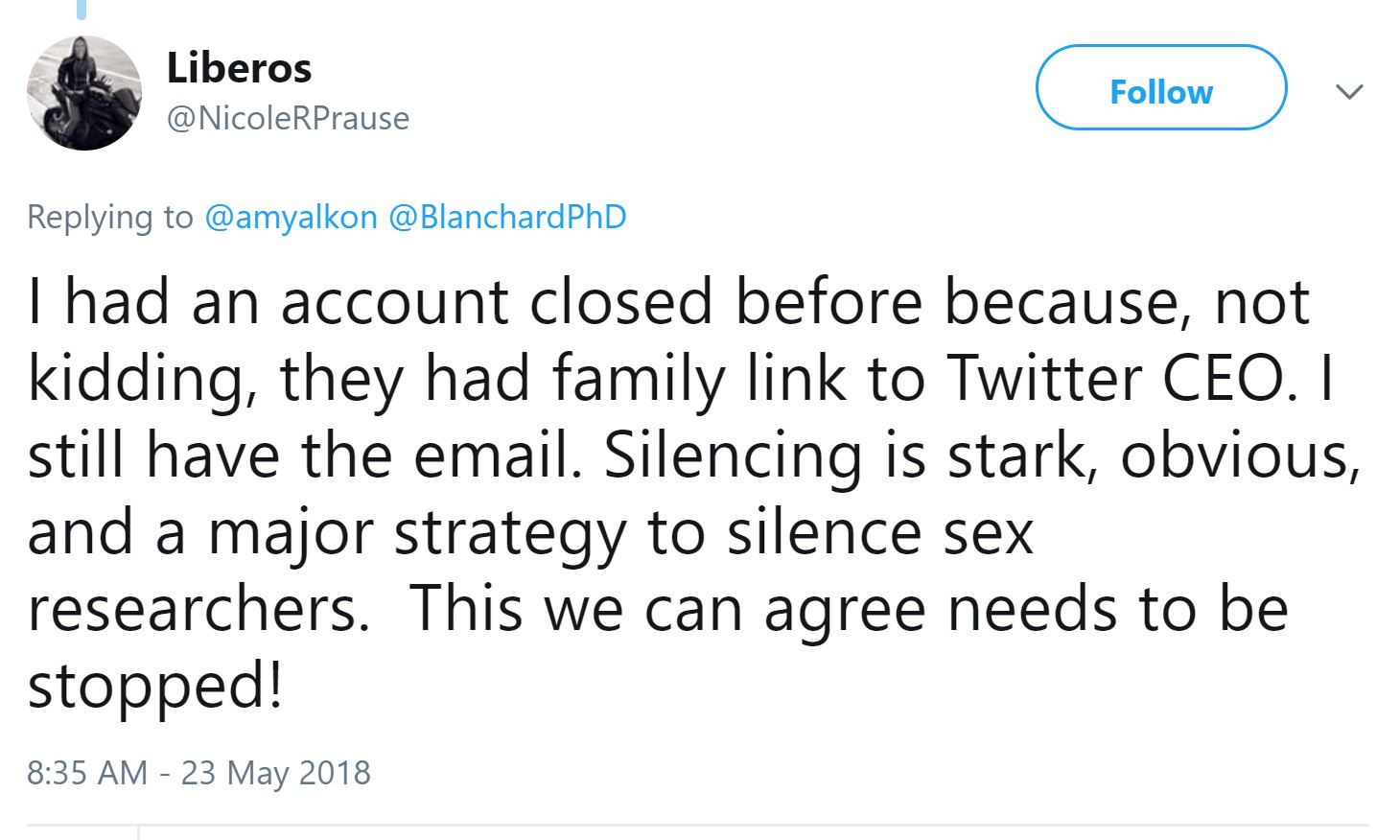The height and width of the screenshot is (840, 1400).
Task: Click the word "Silencing" in the tweet
Action: click(733, 456)
